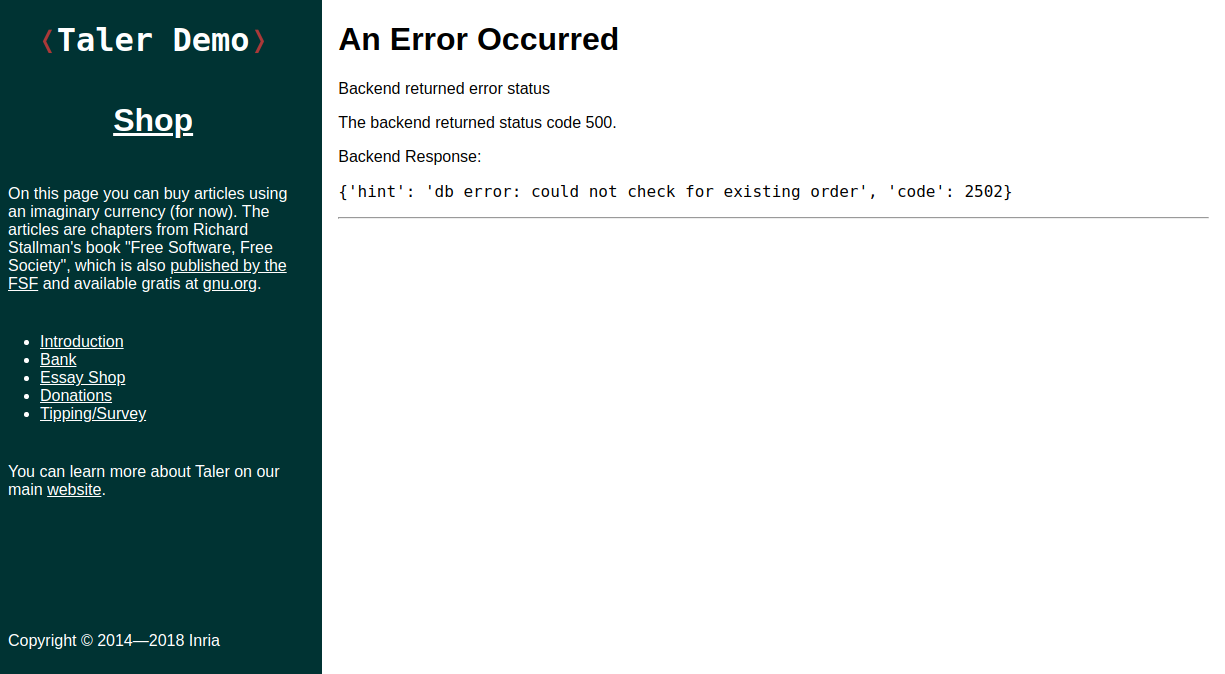Click the horizontal divider below the error
The width and height of the screenshot is (1225, 674).
click(x=772, y=217)
